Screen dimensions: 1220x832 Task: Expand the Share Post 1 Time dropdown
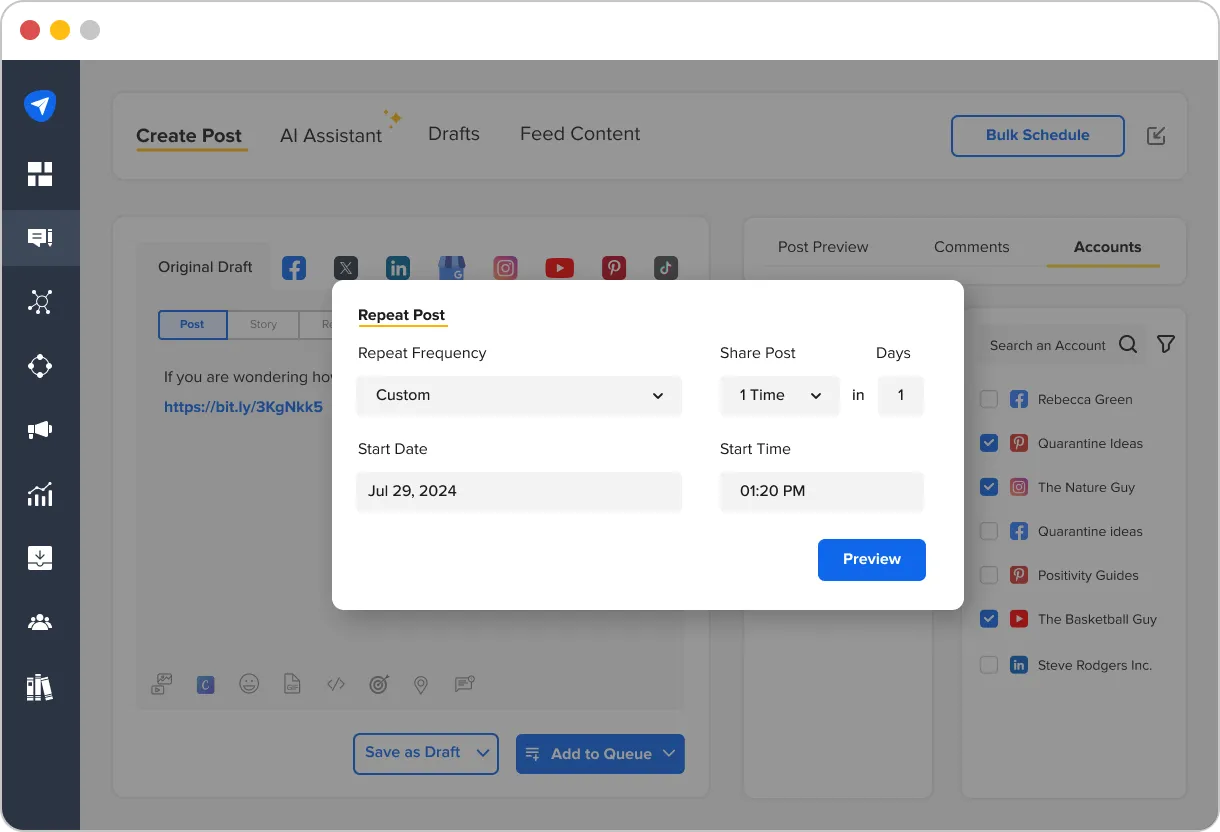click(x=779, y=395)
